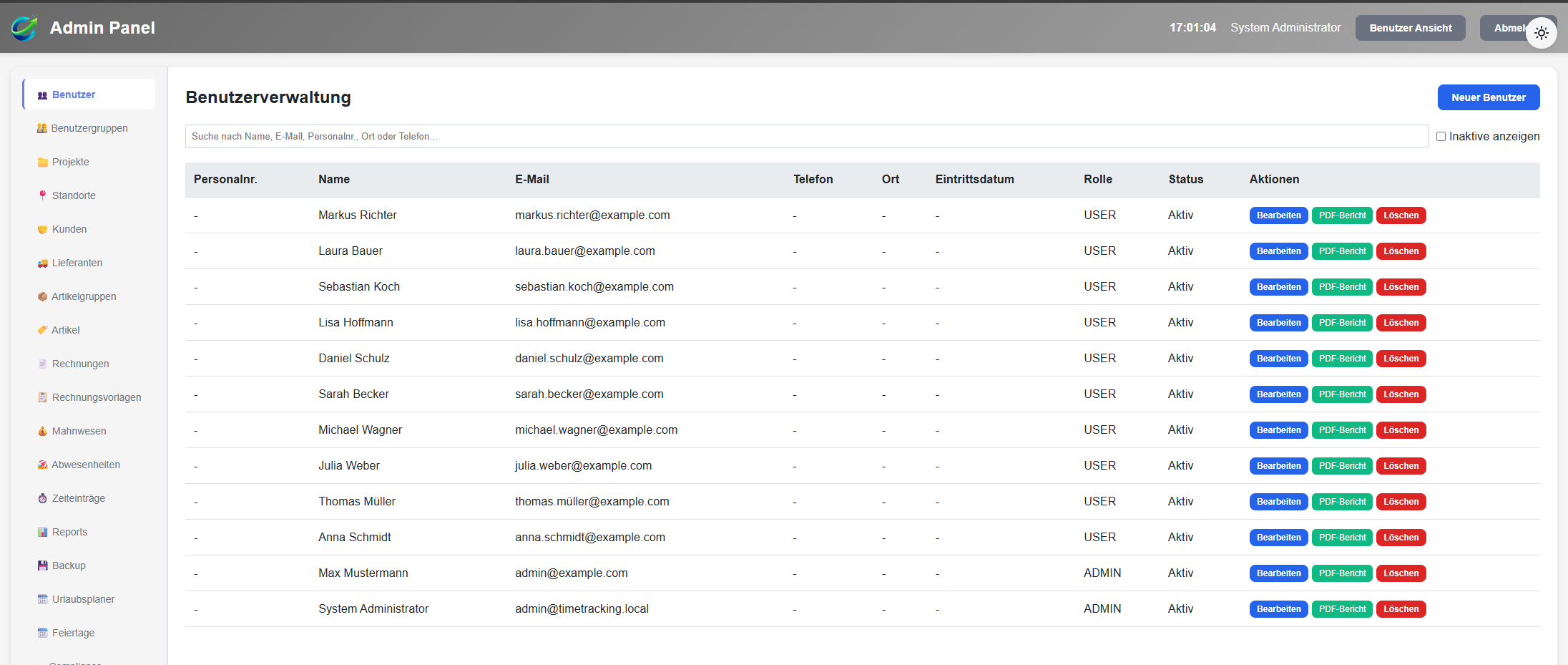This screenshot has height=665, width=1568.
Task: Open Bearbeiten for Max Mustermann
Action: pyautogui.click(x=1278, y=573)
